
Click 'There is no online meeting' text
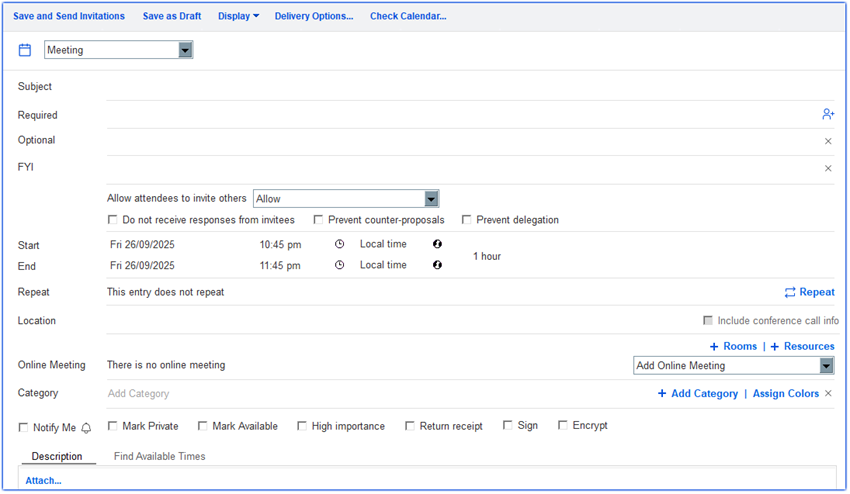166,365
